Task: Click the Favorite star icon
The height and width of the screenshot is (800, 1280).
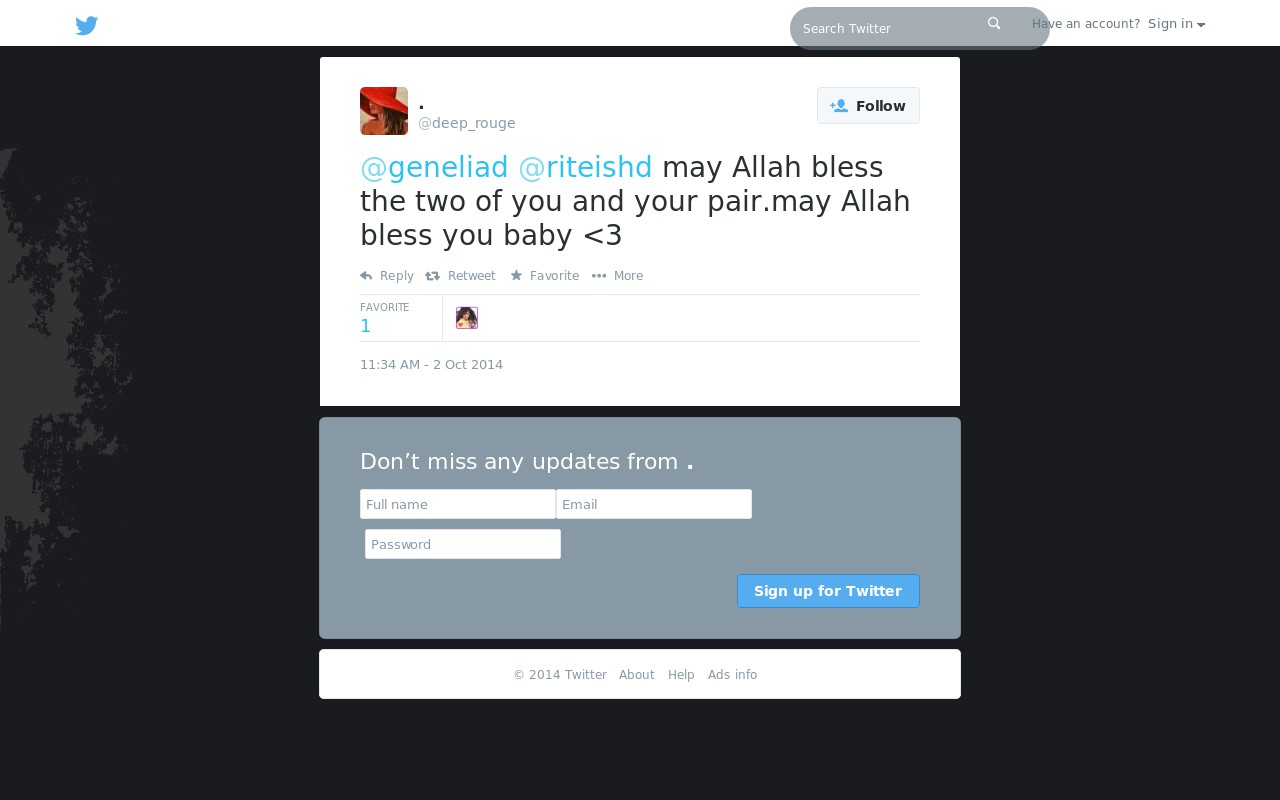Action: [516, 275]
